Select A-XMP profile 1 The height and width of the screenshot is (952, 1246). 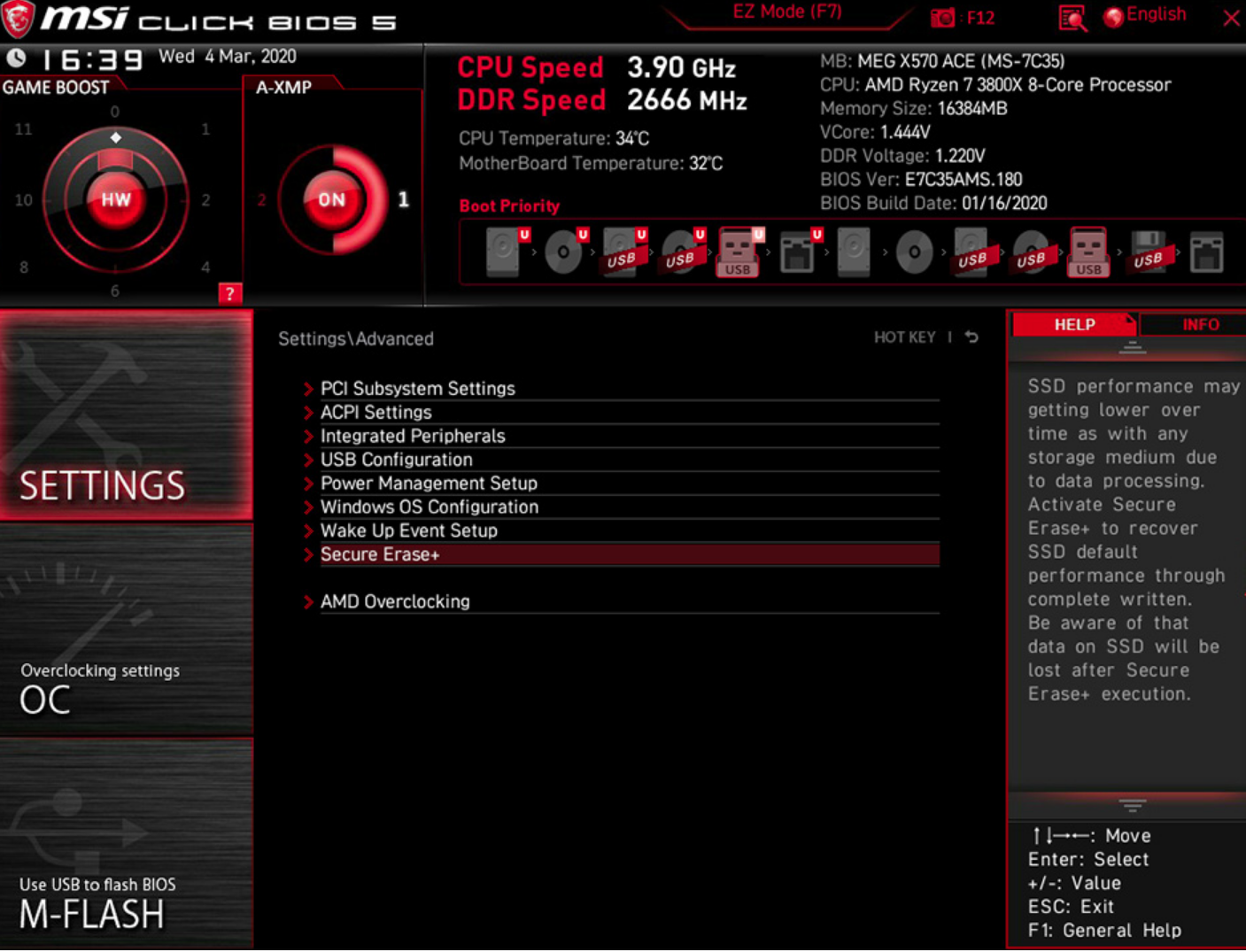click(x=403, y=199)
